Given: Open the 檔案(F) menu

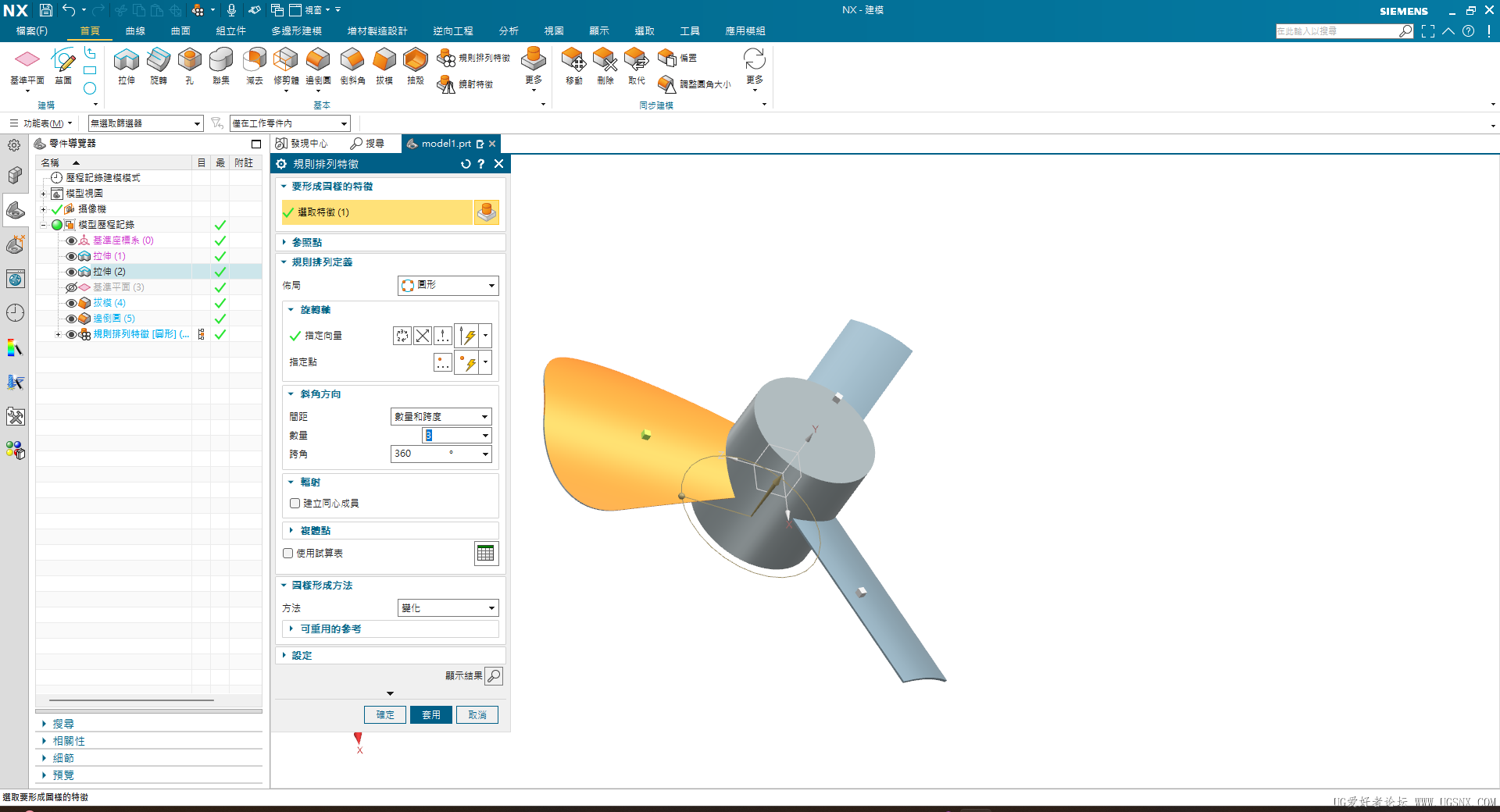Looking at the screenshot, I should pyautogui.click(x=31, y=31).
